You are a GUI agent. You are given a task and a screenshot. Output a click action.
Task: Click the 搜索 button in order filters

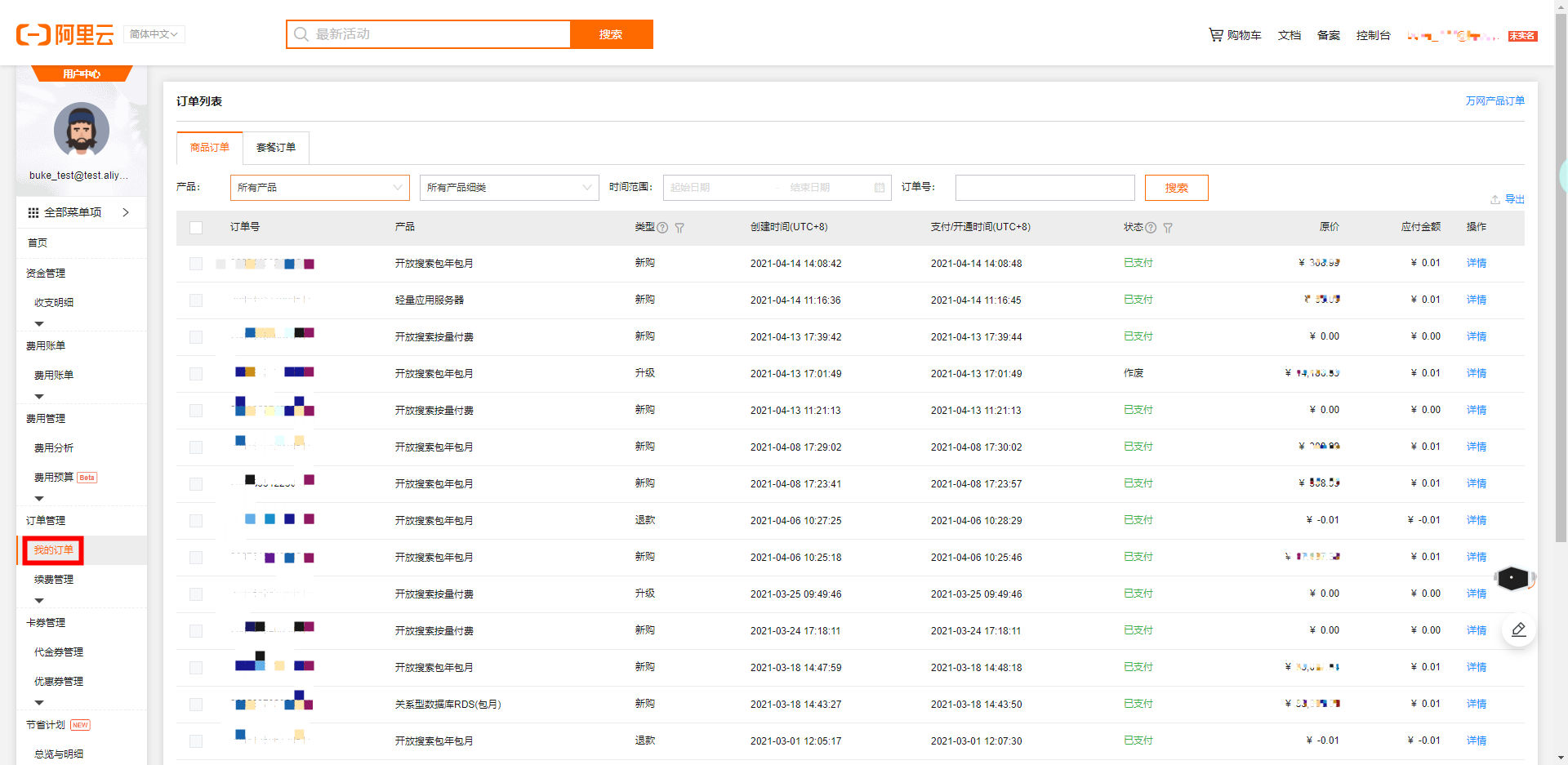(1177, 188)
